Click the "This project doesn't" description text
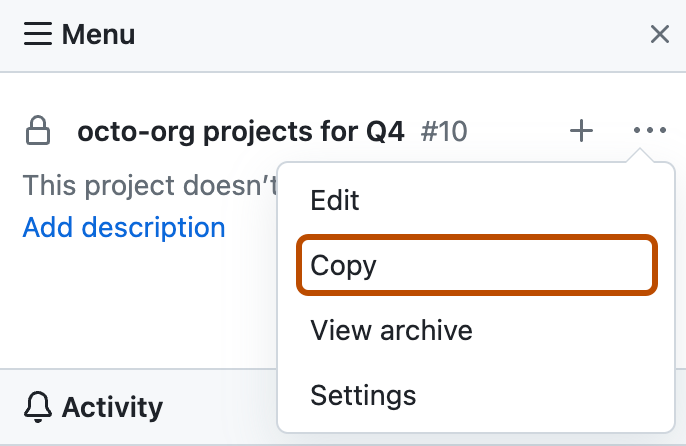The height and width of the screenshot is (446, 686). click(x=150, y=185)
